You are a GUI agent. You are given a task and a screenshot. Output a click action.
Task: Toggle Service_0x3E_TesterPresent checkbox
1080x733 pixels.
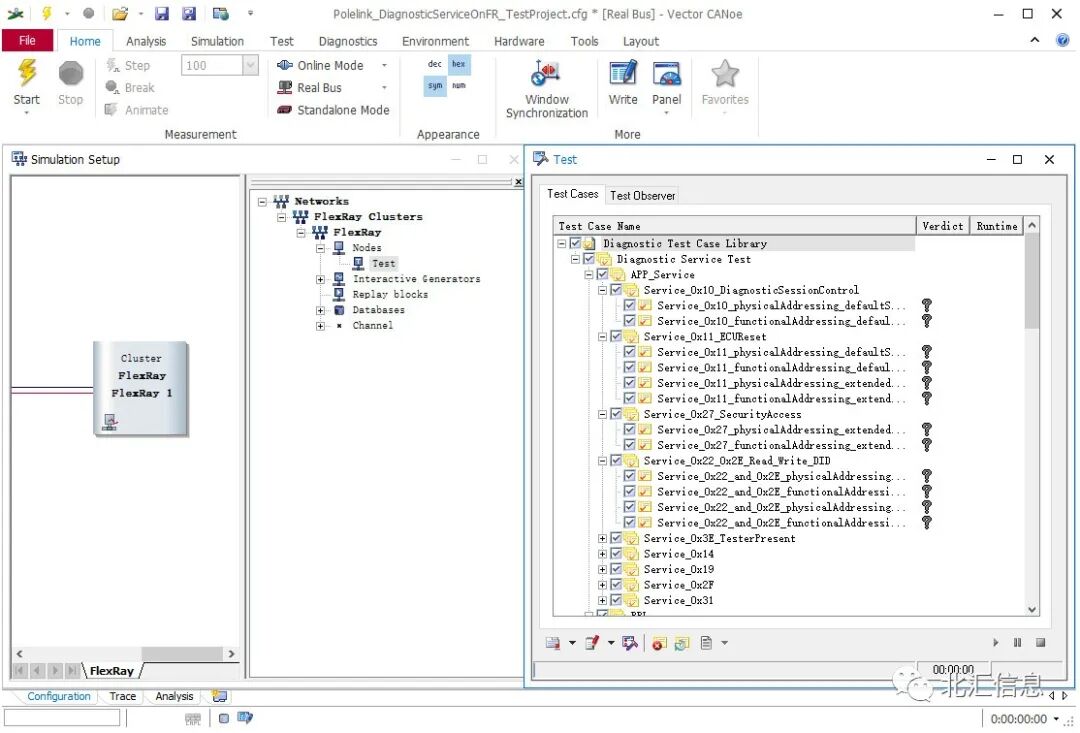pyautogui.click(x=616, y=538)
